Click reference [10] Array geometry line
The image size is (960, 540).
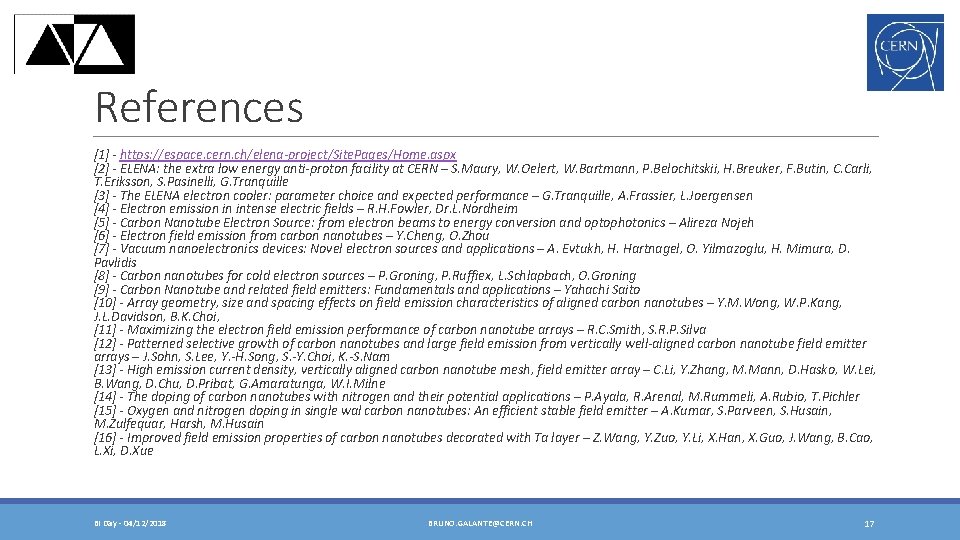[468, 309]
